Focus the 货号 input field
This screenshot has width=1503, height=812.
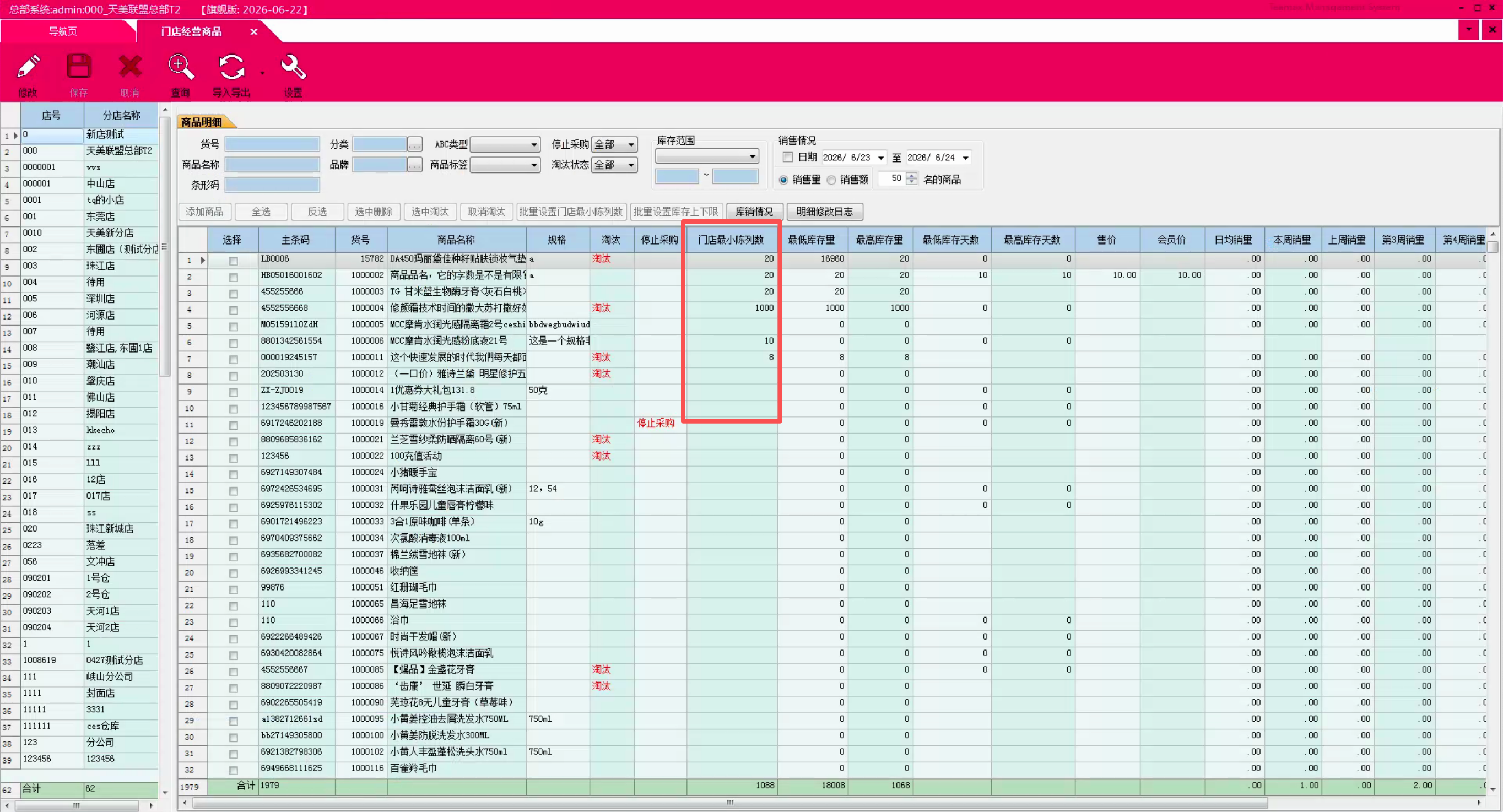[x=272, y=145]
